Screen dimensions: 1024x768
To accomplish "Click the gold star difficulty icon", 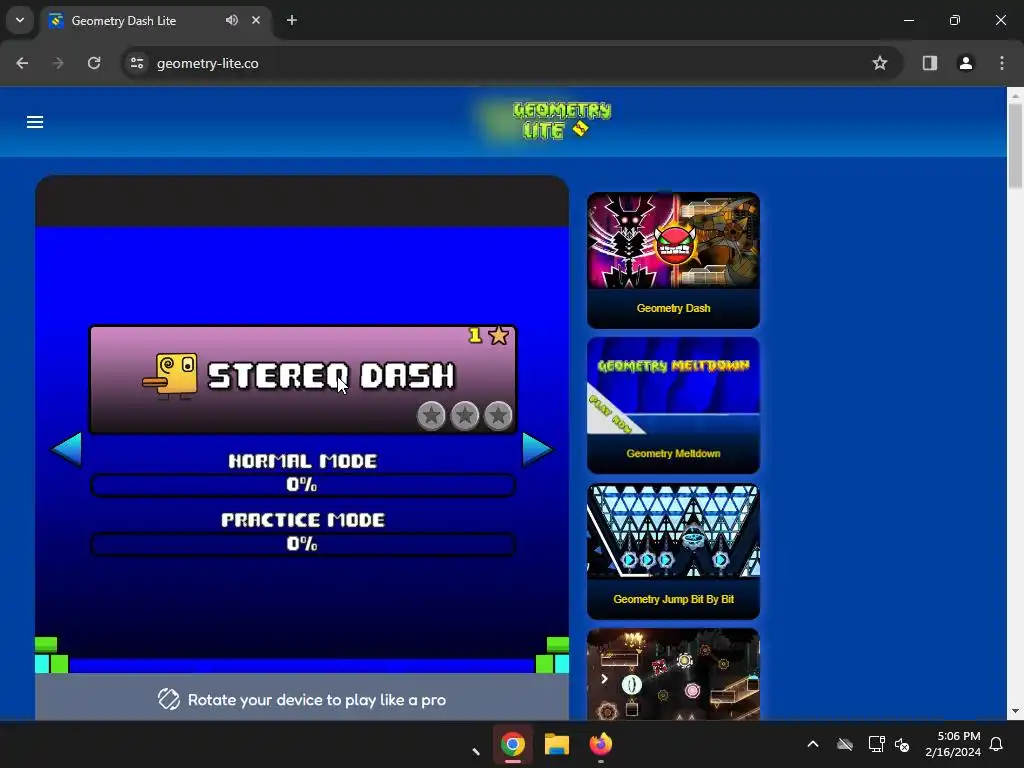I will tap(498, 336).
